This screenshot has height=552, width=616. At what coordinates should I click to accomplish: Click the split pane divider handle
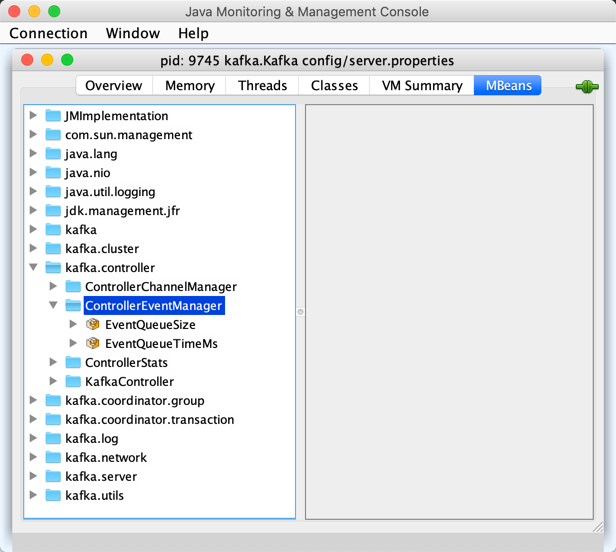coord(300,312)
